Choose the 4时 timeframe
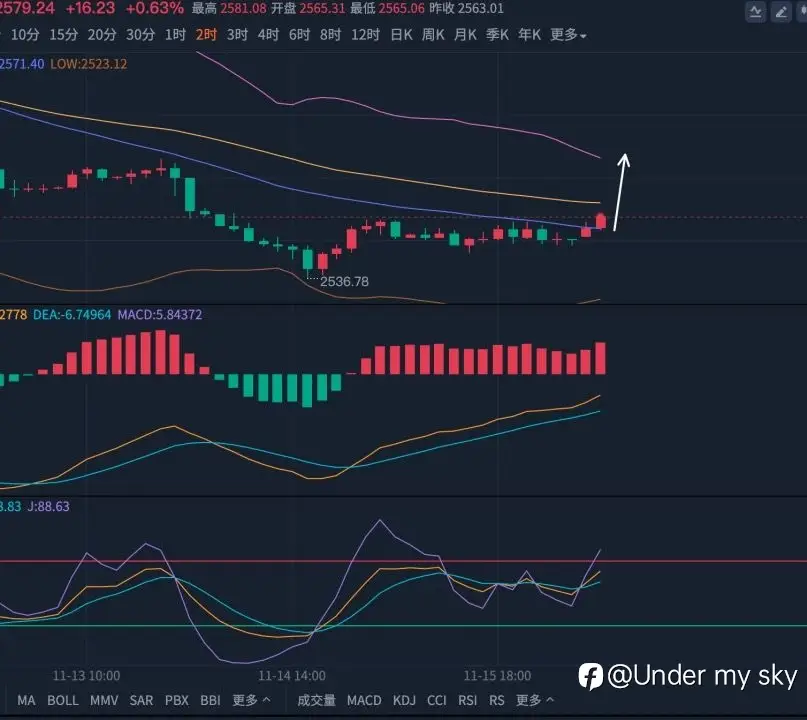 [268, 35]
